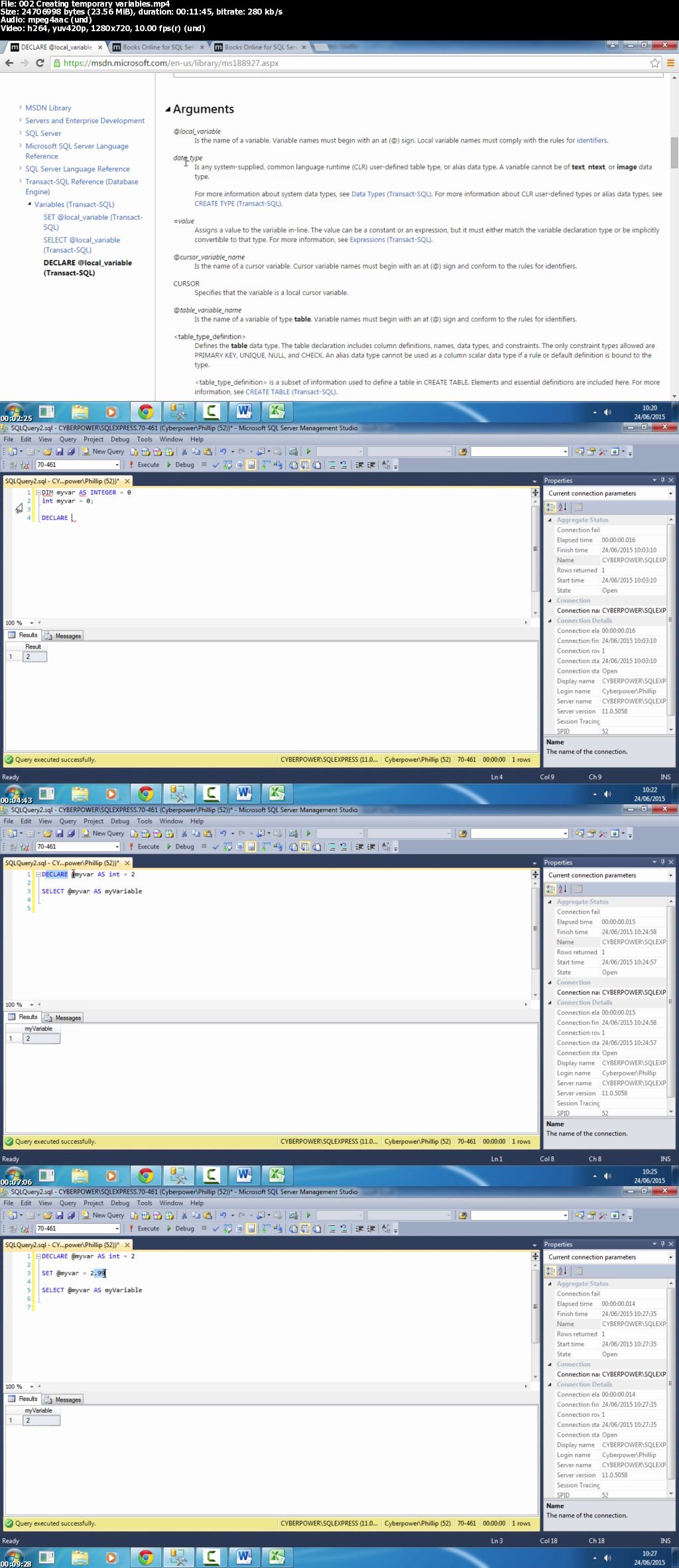Viewport: 679px width, 1568px height.
Task: Click Execute in DIM myvar SSMS window
Action: pos(144,465)
